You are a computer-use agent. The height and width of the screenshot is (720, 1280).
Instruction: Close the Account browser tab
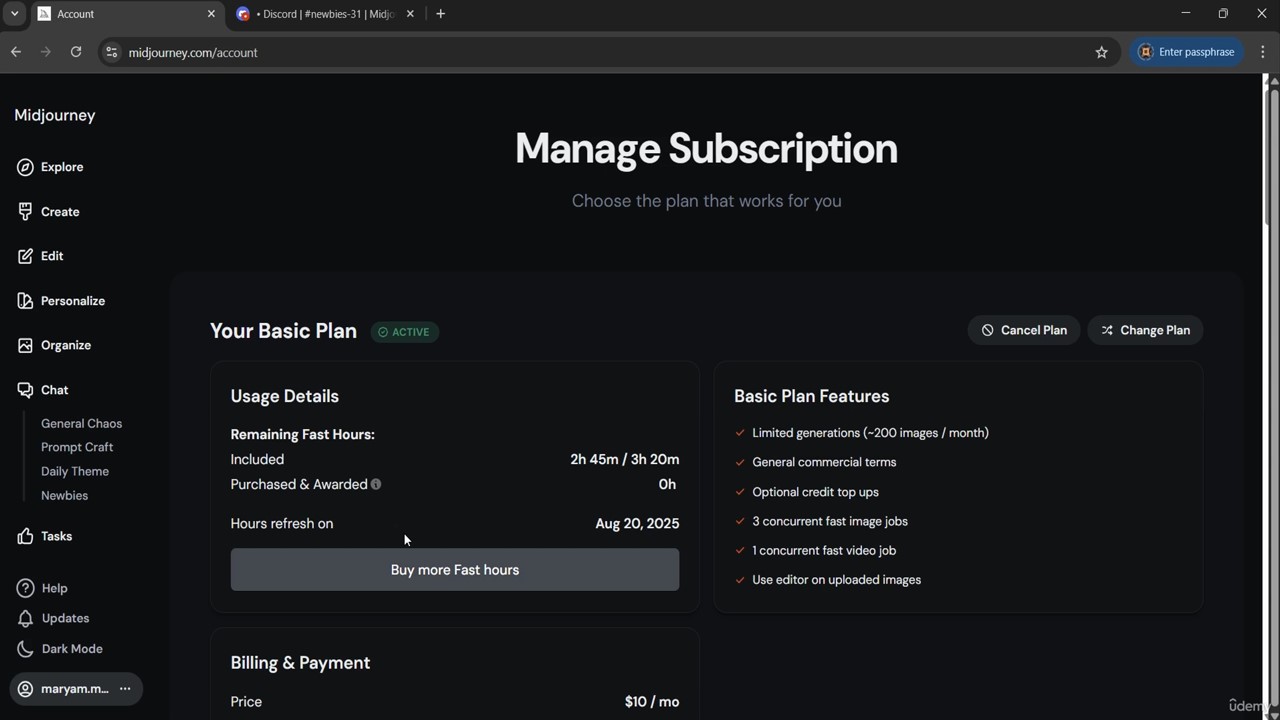point(211,14)
